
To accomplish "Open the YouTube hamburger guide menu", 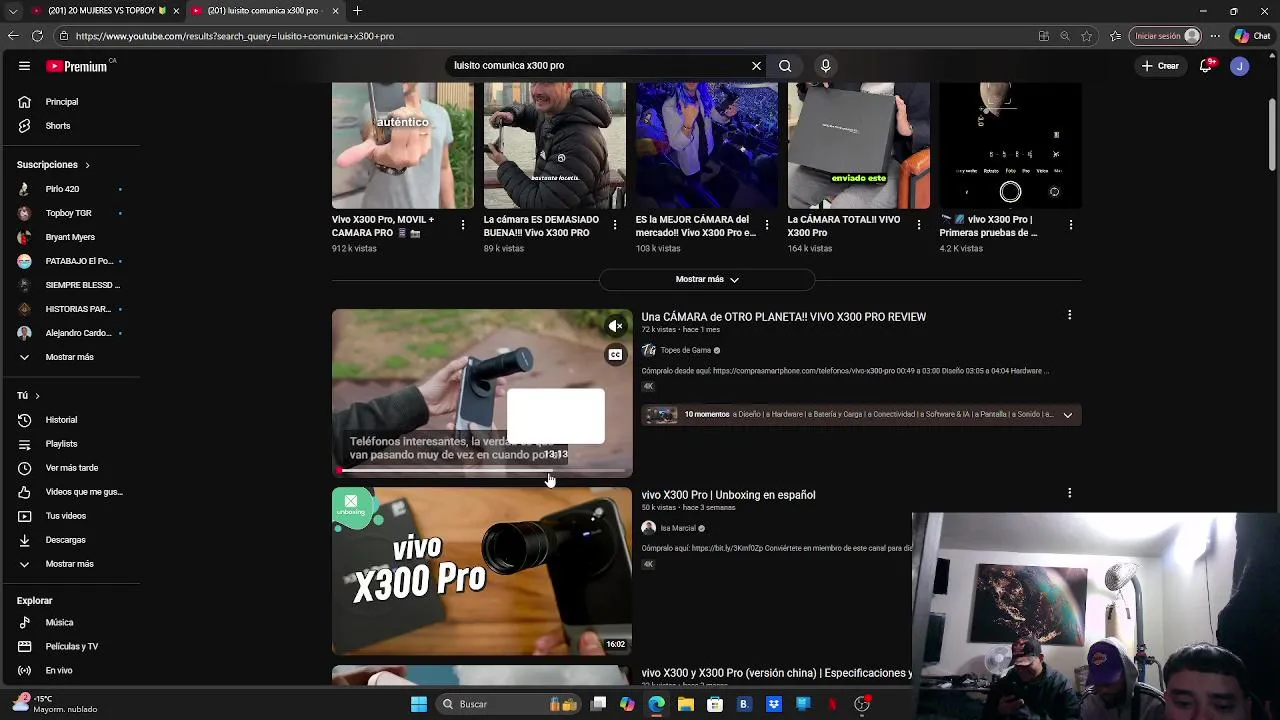I will tap(24, 66).
